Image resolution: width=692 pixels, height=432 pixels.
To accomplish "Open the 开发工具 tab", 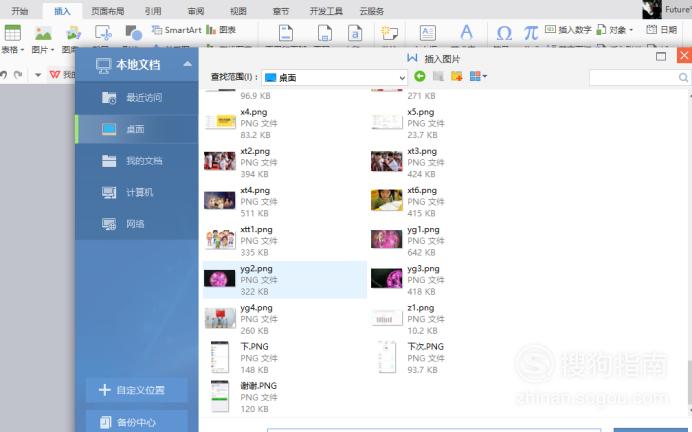I will pos(326,11).
